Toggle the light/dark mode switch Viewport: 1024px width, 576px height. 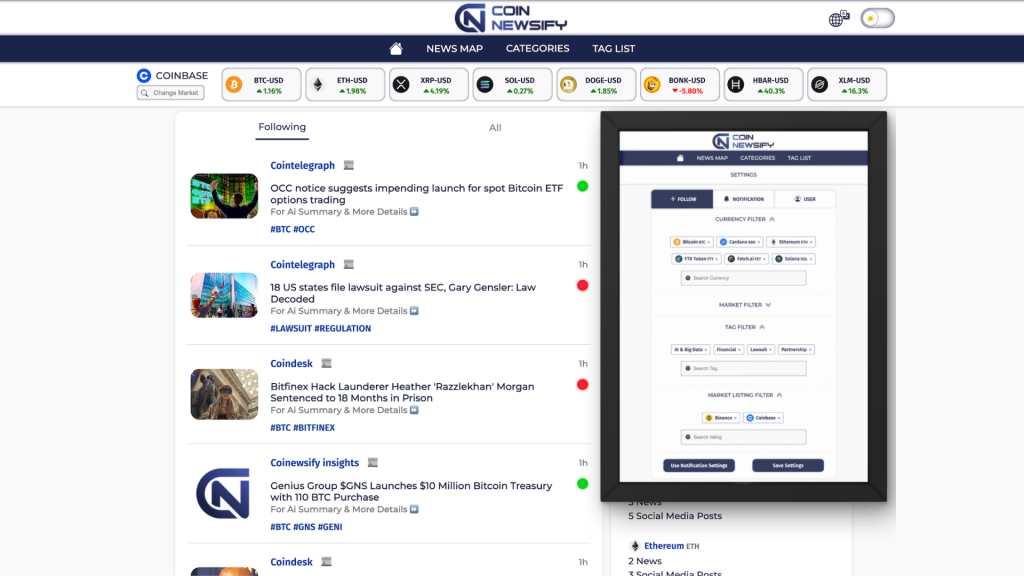(x=877, y=19)
